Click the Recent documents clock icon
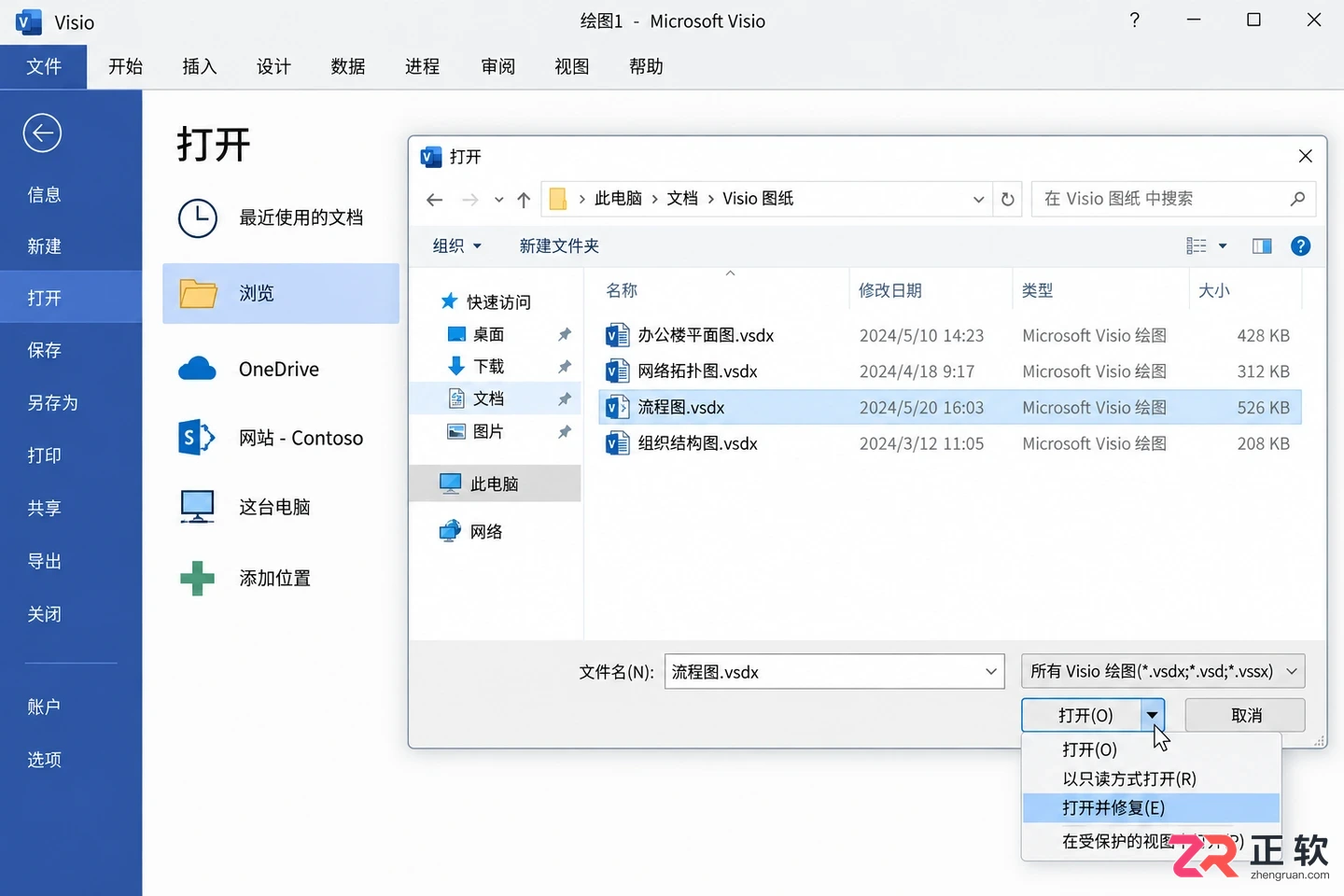The image size is (1344, 896). point(198,217)
